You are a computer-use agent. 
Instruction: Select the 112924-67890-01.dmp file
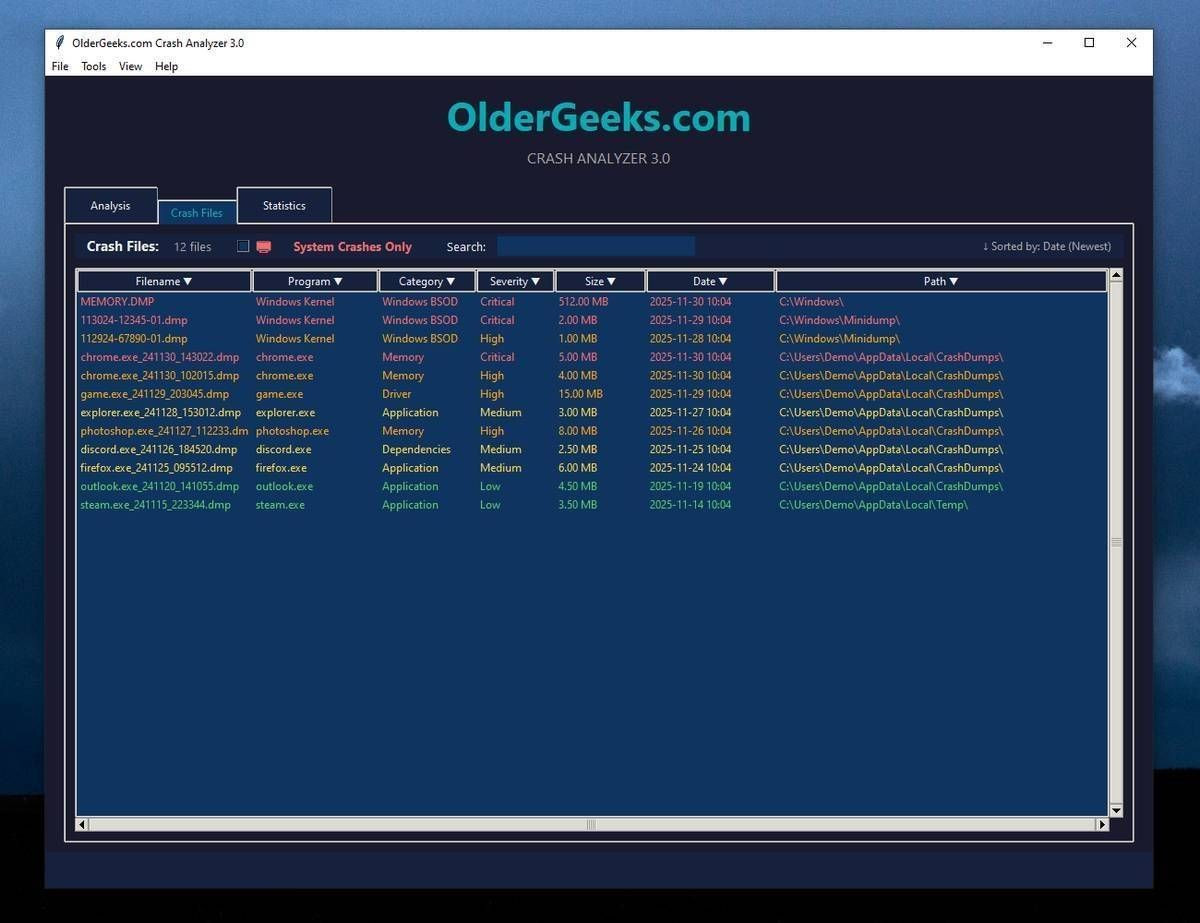pos(592,338)
